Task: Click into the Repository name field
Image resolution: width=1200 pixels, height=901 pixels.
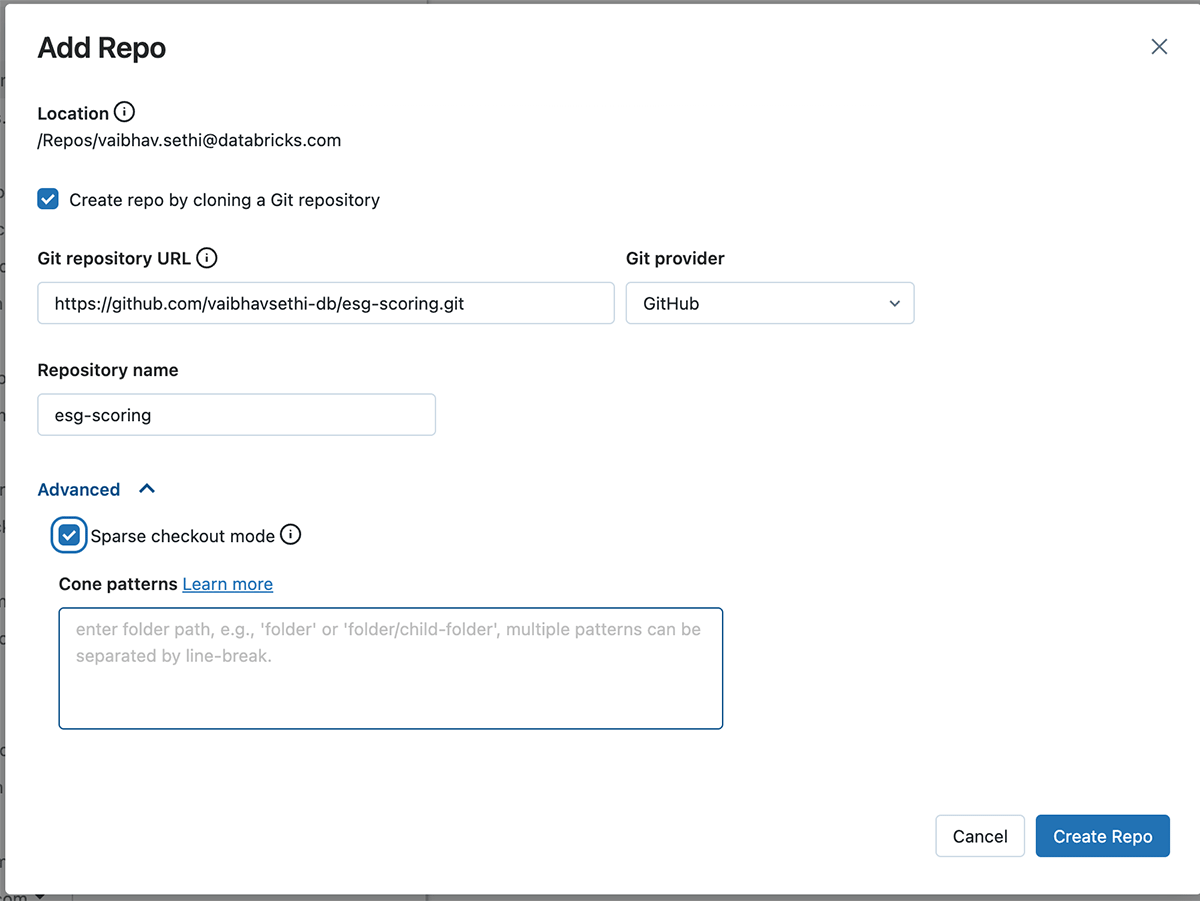Action: coord(236,415)
